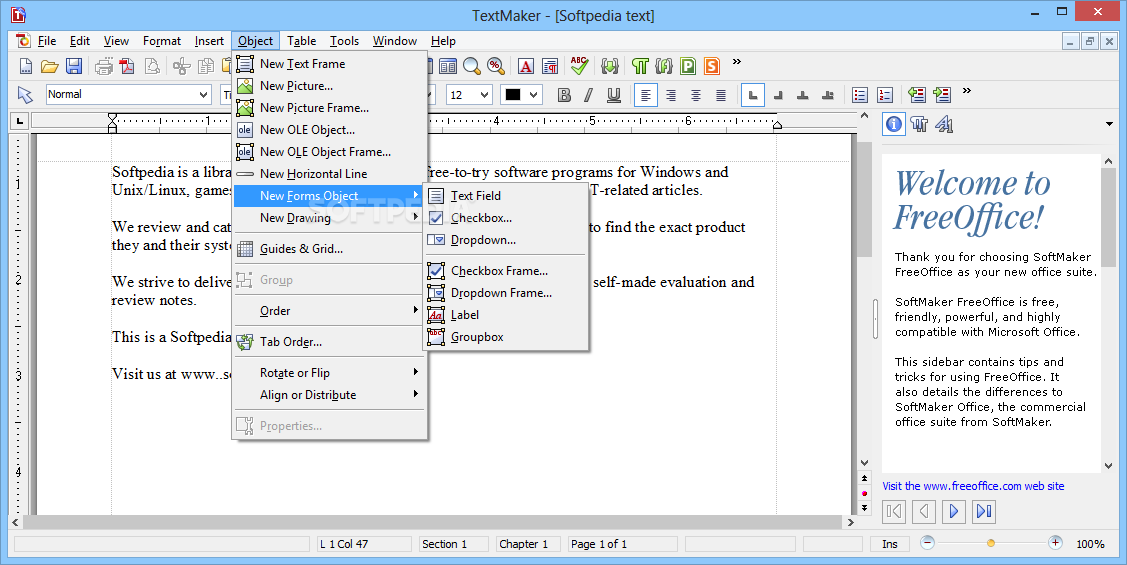The height and width of the screenshot is (565, 1127).
Task: Increase the paragraph indent
Action: (x=942, y=95)
